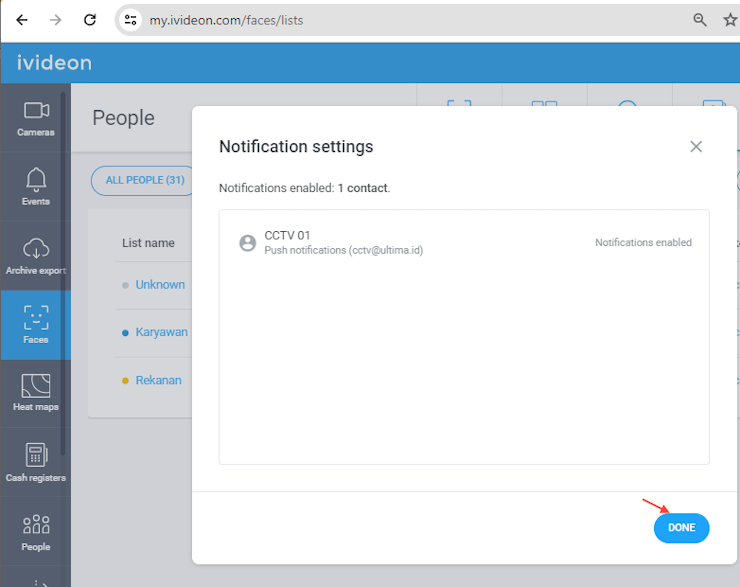
Task: Open the Unknown list link
Action: (160, 285)
